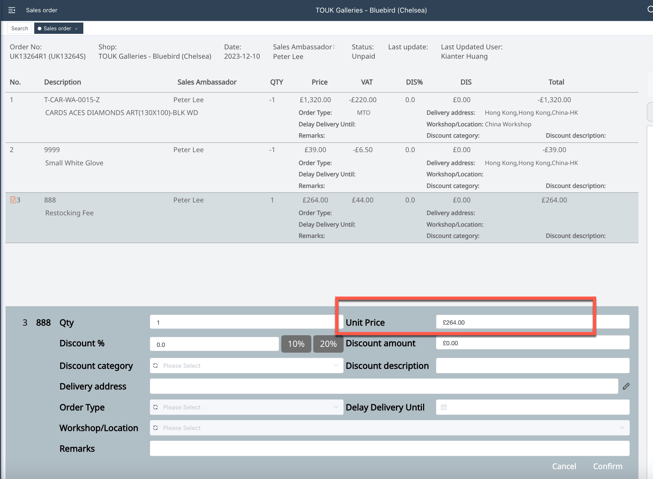Expand the Discount category dropdown
Viewport: 653px width, 479px height.
335,366
